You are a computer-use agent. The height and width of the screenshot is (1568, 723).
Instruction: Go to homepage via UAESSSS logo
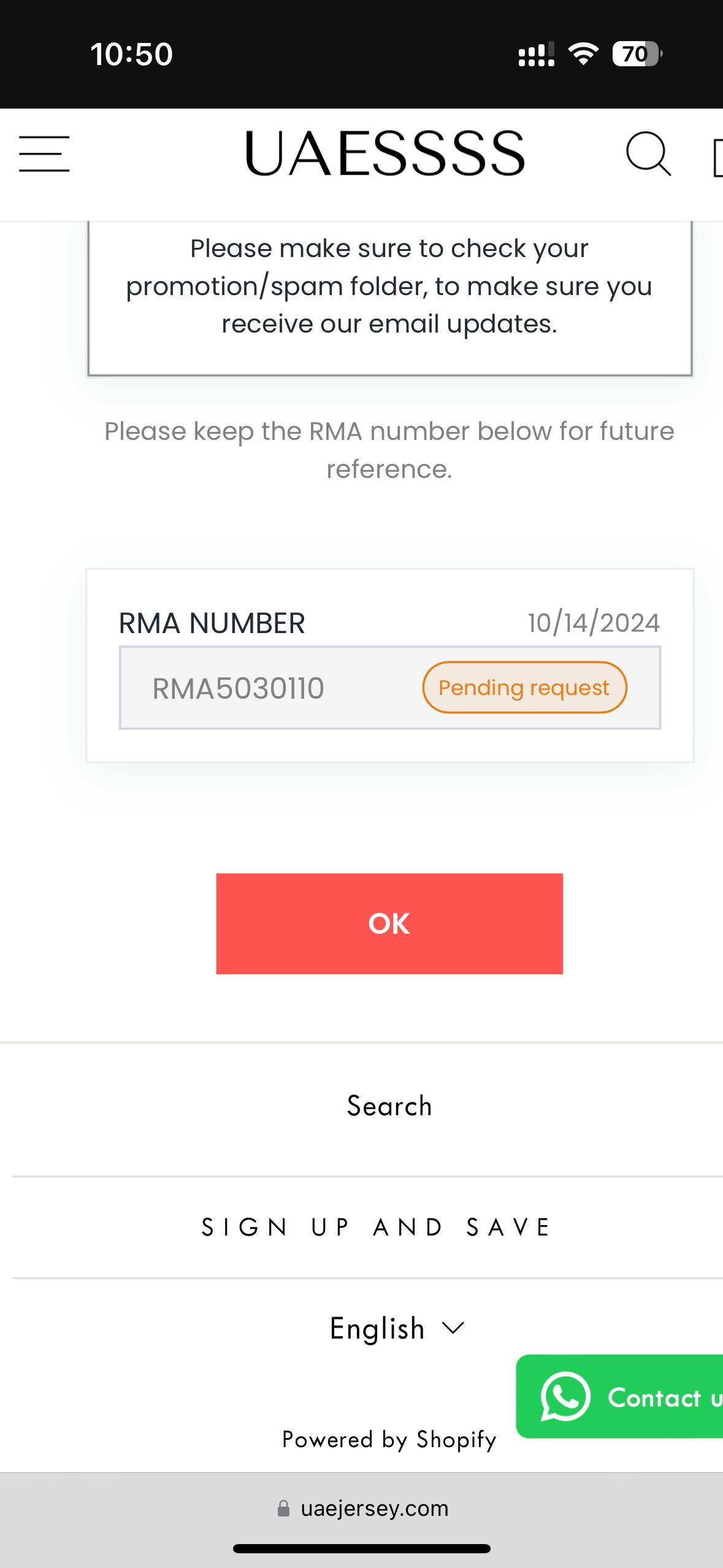(x=384, y=153)
